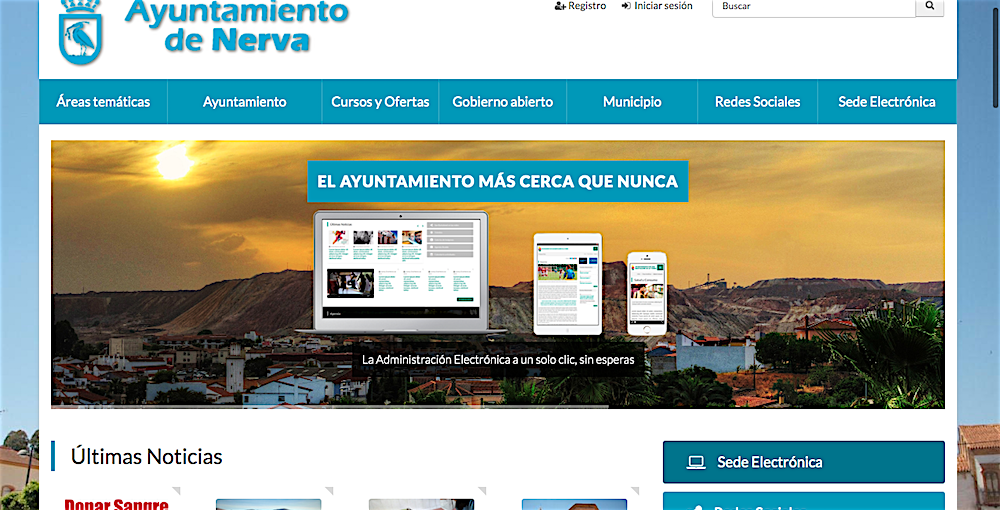Click the caption La Administración Electrónica a un solo clic
Viewport: 1000px width, 510px height.
tap(498, 360)
